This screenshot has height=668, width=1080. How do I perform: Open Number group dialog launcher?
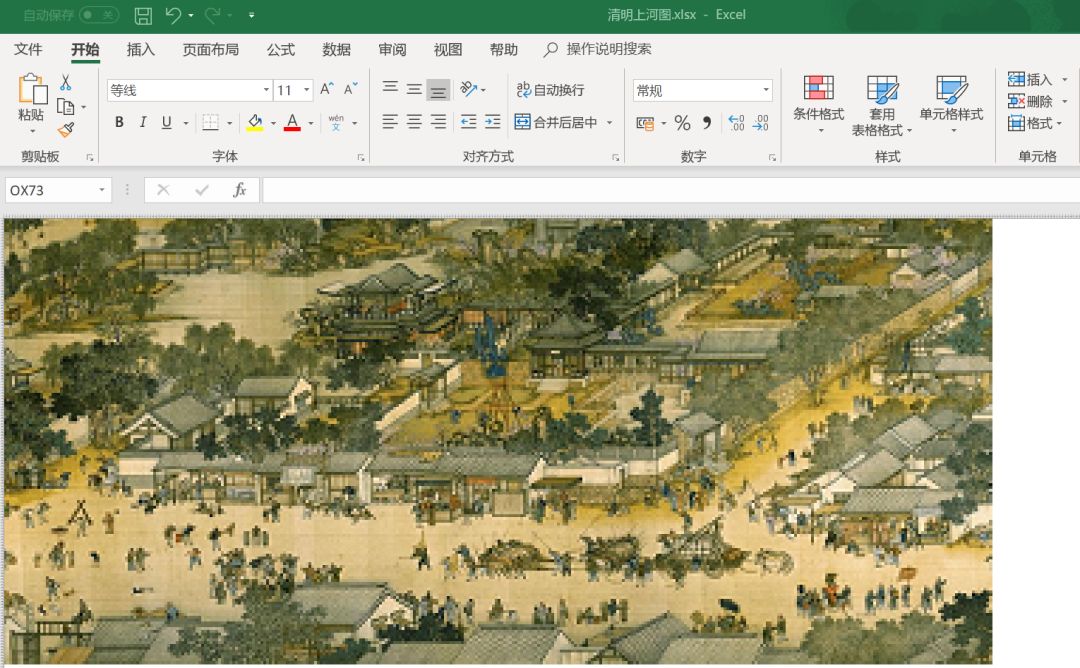(772, 158)
